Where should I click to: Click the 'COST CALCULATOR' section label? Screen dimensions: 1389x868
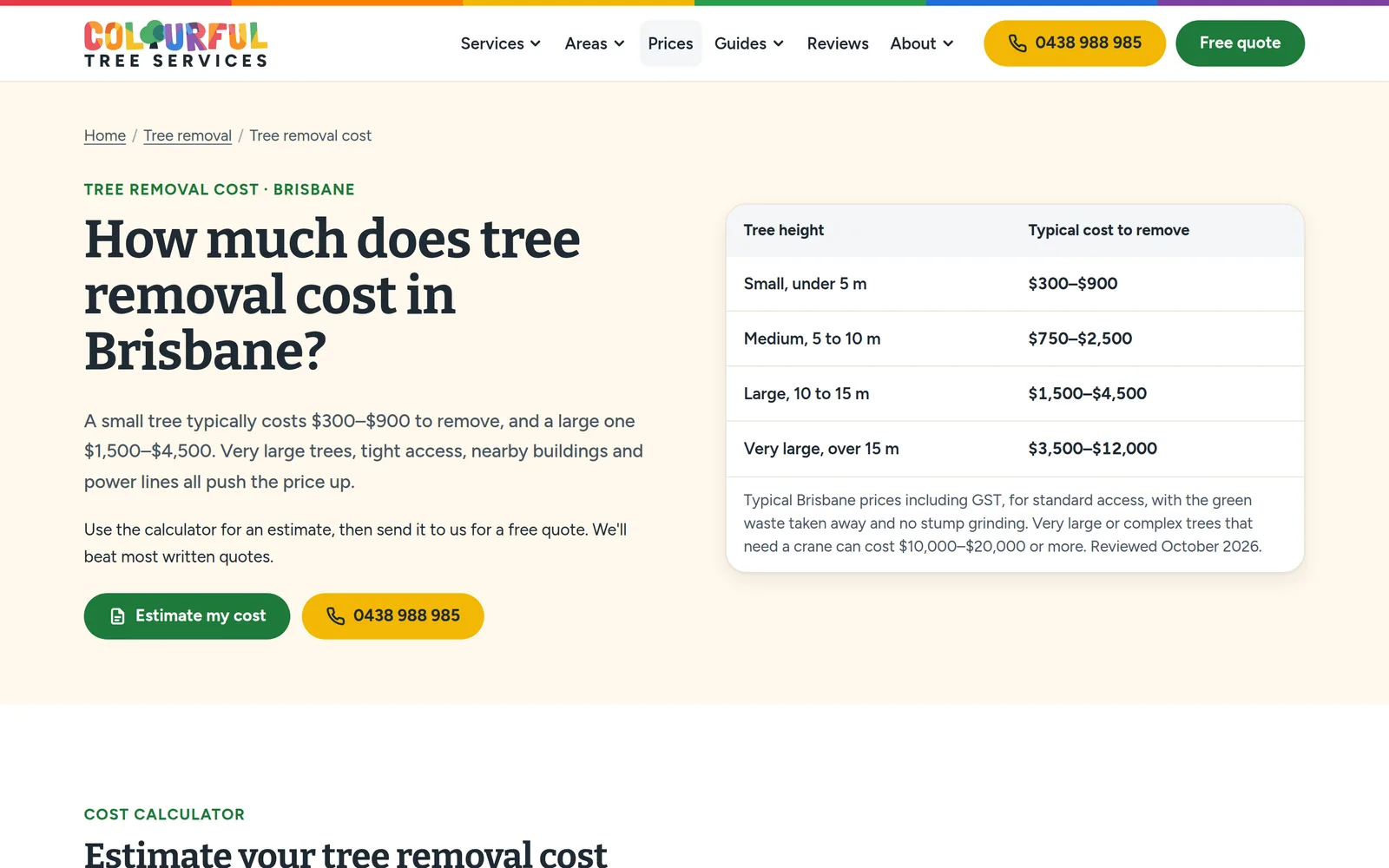[x=164, y=814]
